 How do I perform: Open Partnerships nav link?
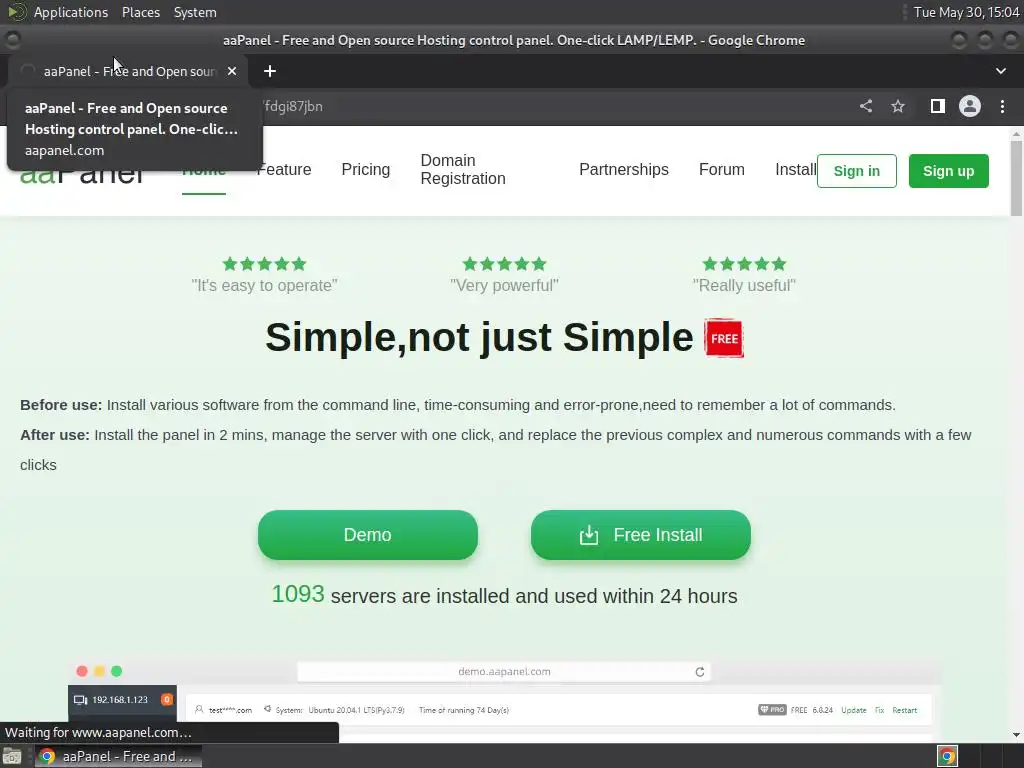click(624, 169)
